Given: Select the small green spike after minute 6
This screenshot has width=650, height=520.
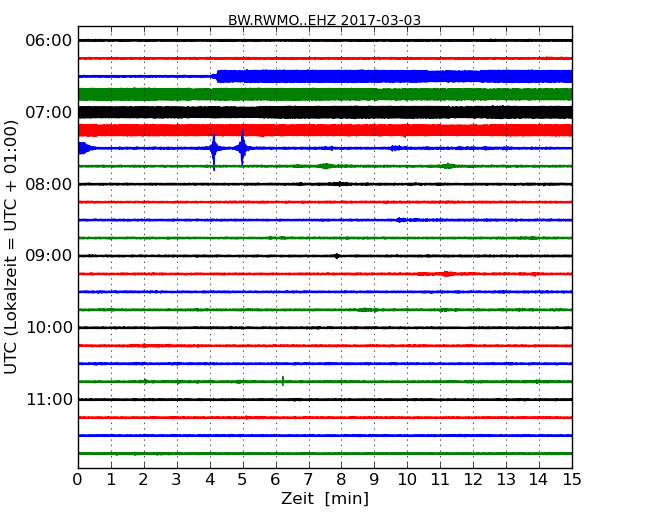Looking at the screenshot, I should [283, 381].
